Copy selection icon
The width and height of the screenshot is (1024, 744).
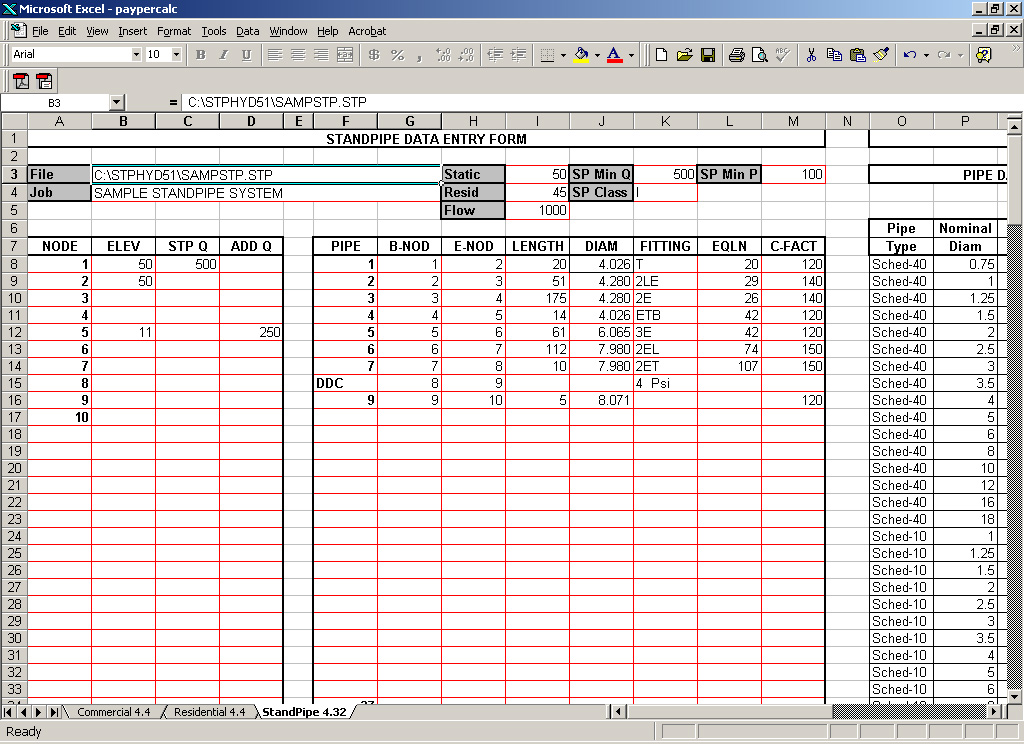point(834,55)
